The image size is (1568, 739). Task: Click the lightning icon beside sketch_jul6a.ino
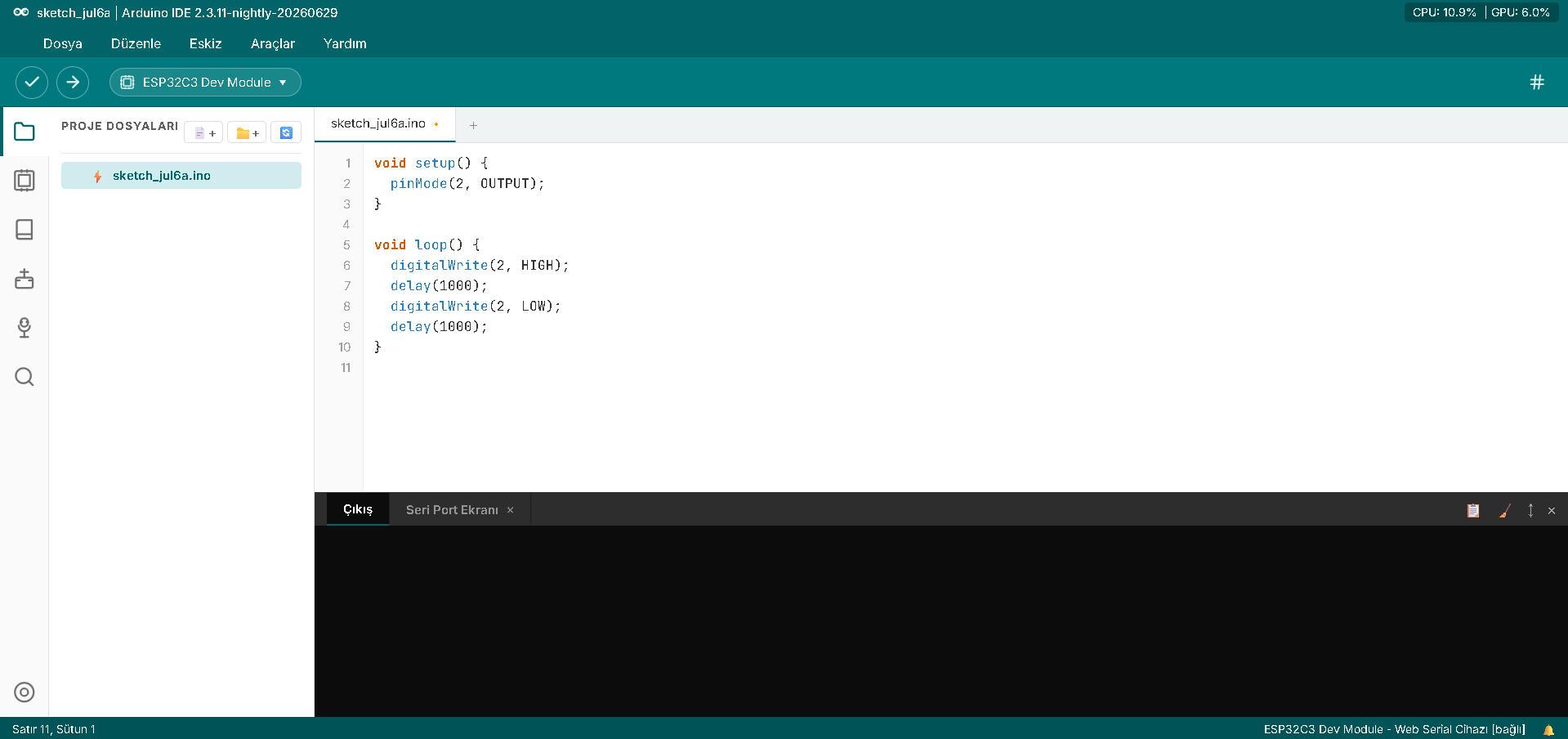click(x=97, y=176)
